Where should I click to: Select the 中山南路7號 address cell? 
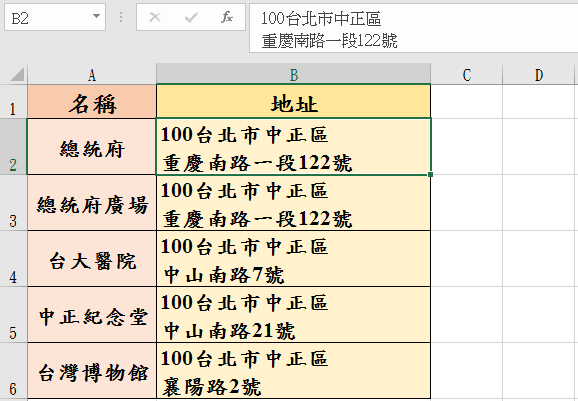pos(293,259)
